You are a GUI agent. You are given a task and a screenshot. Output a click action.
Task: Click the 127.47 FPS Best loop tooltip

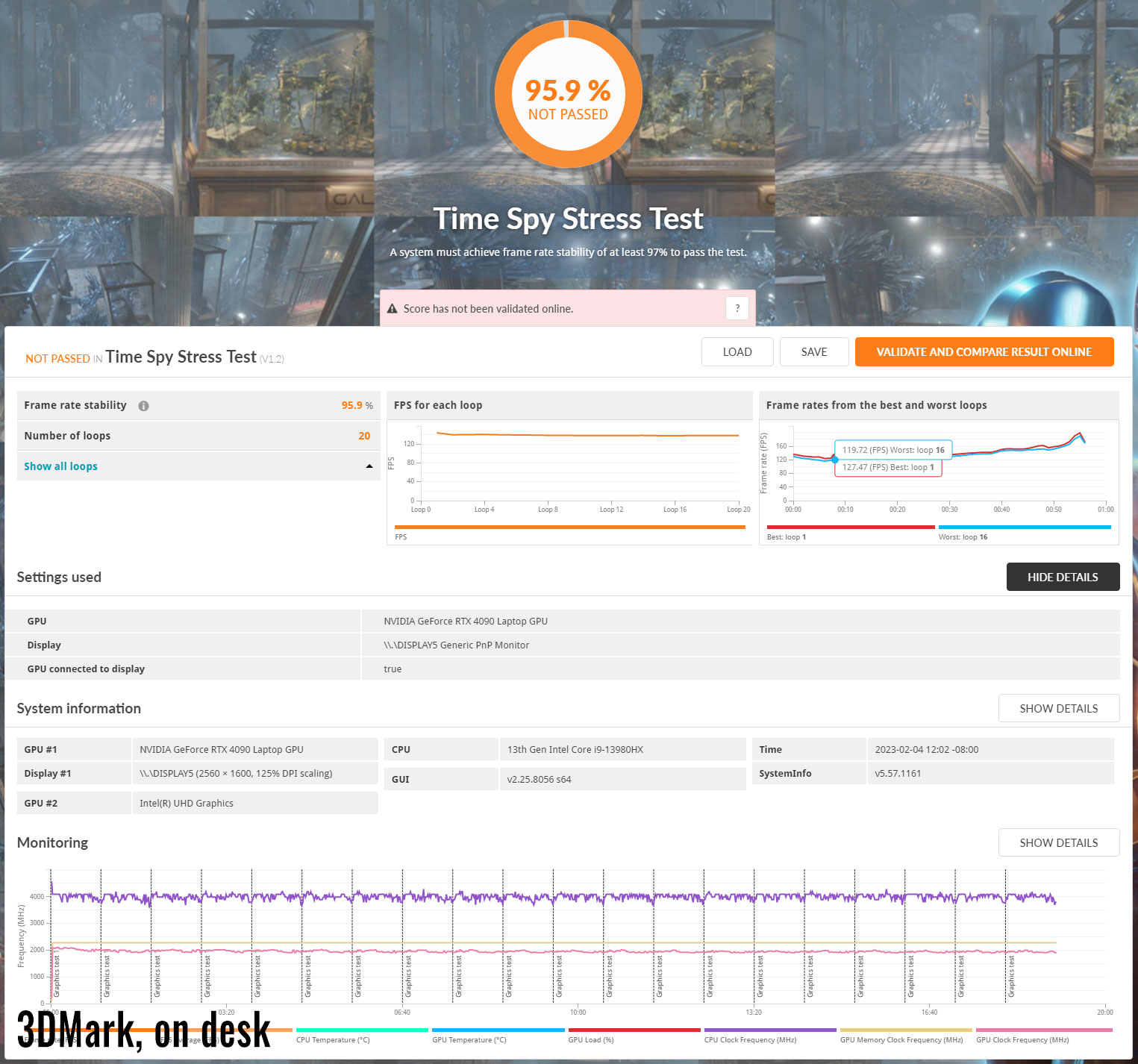point(888,467)
